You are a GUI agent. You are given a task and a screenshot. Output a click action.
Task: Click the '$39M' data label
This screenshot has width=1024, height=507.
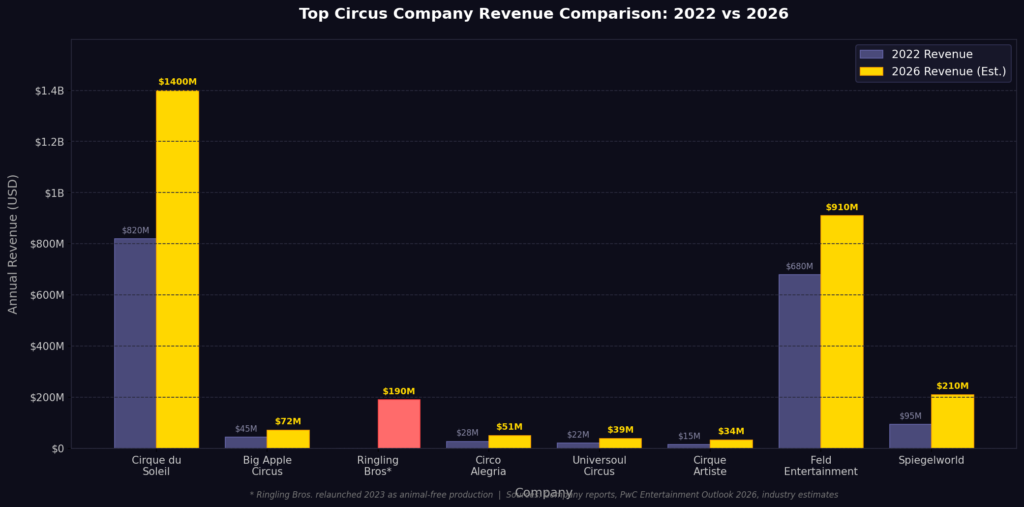(620, 430)
